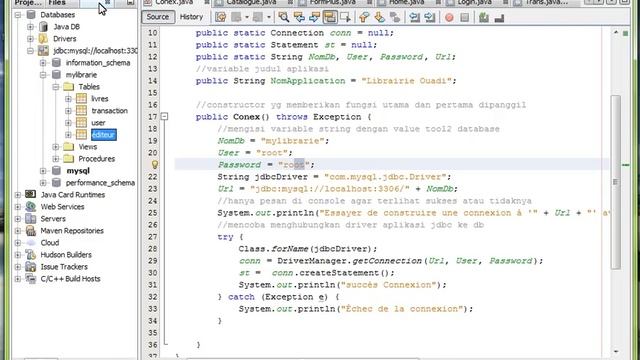Select Hudson Builders node
This screenshot has width=640, height=360.
pyautogui.click(x=66, y=255)
